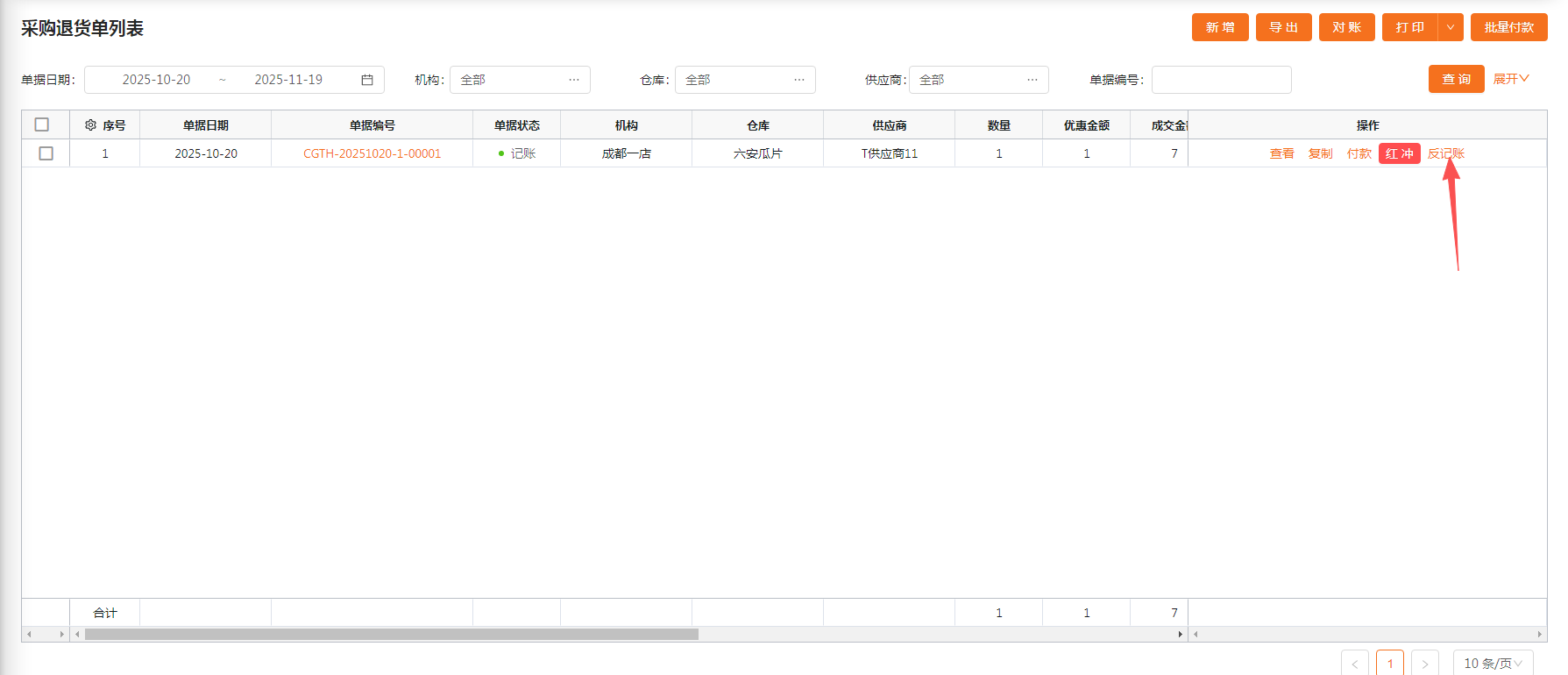The image size is (1568, 675).
Task: Toggle the select-all header checkbox
Action: pos(42,124)
